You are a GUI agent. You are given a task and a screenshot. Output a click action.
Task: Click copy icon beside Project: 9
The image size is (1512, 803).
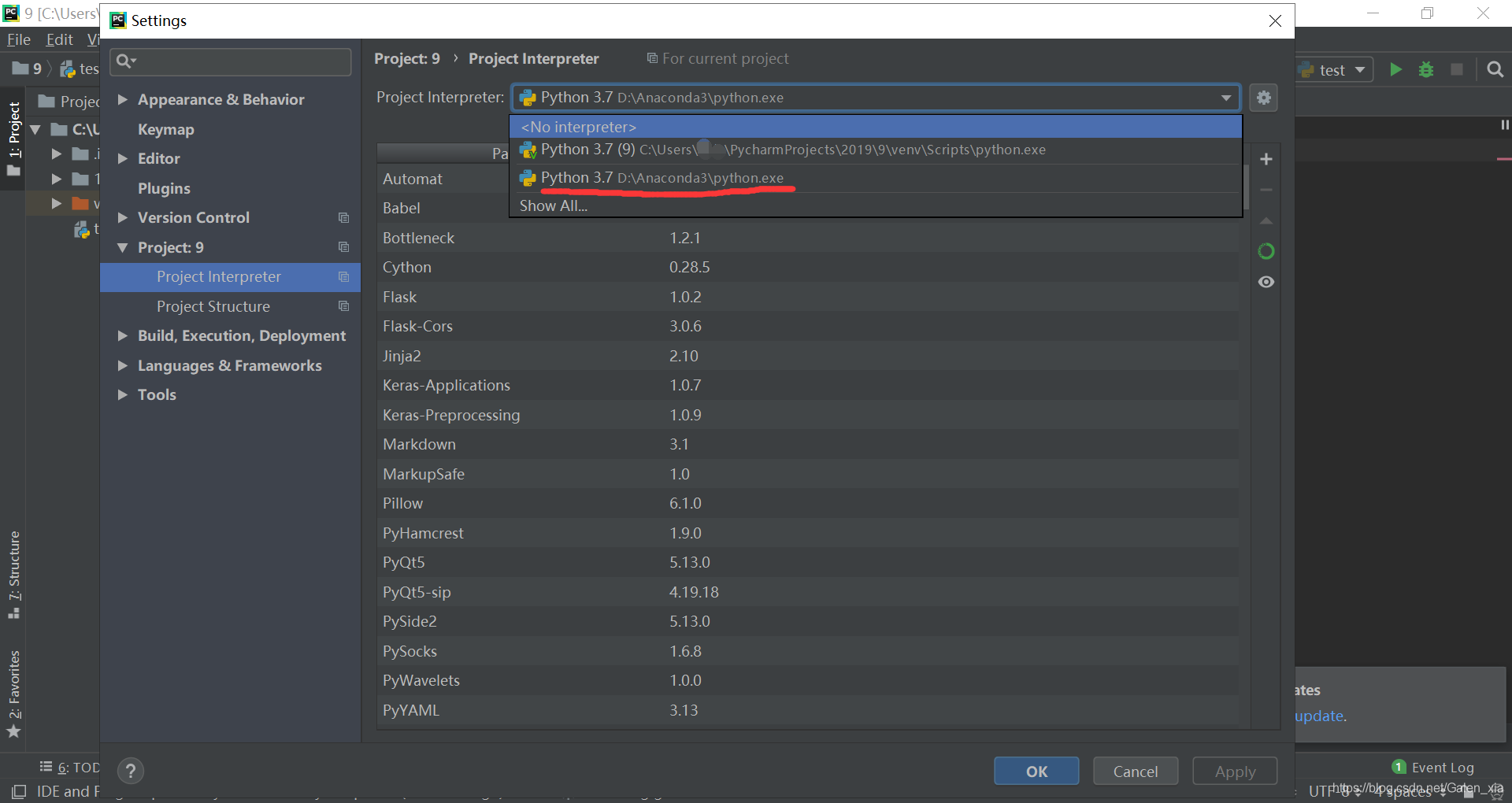343,247
